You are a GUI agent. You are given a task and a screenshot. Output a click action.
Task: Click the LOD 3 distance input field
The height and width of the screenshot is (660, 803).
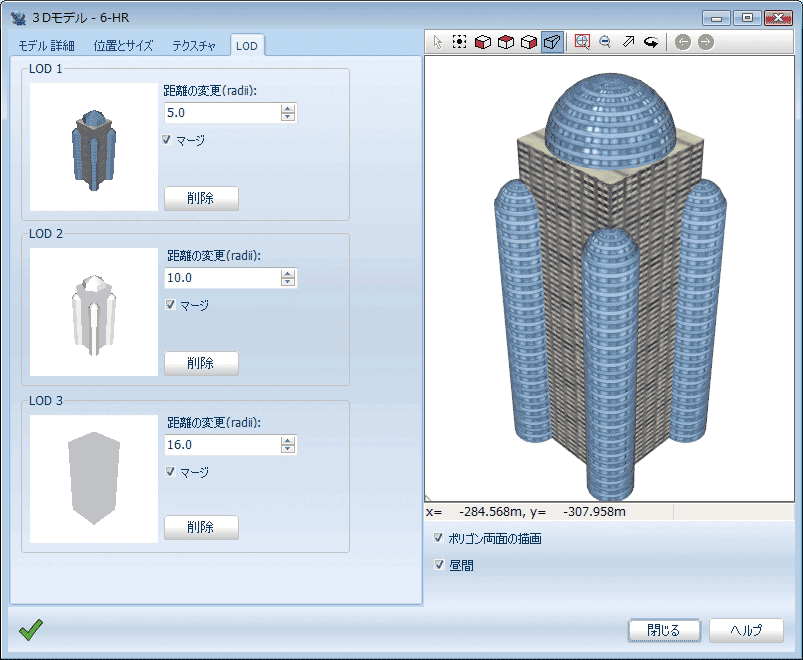(x=221, y=445)
